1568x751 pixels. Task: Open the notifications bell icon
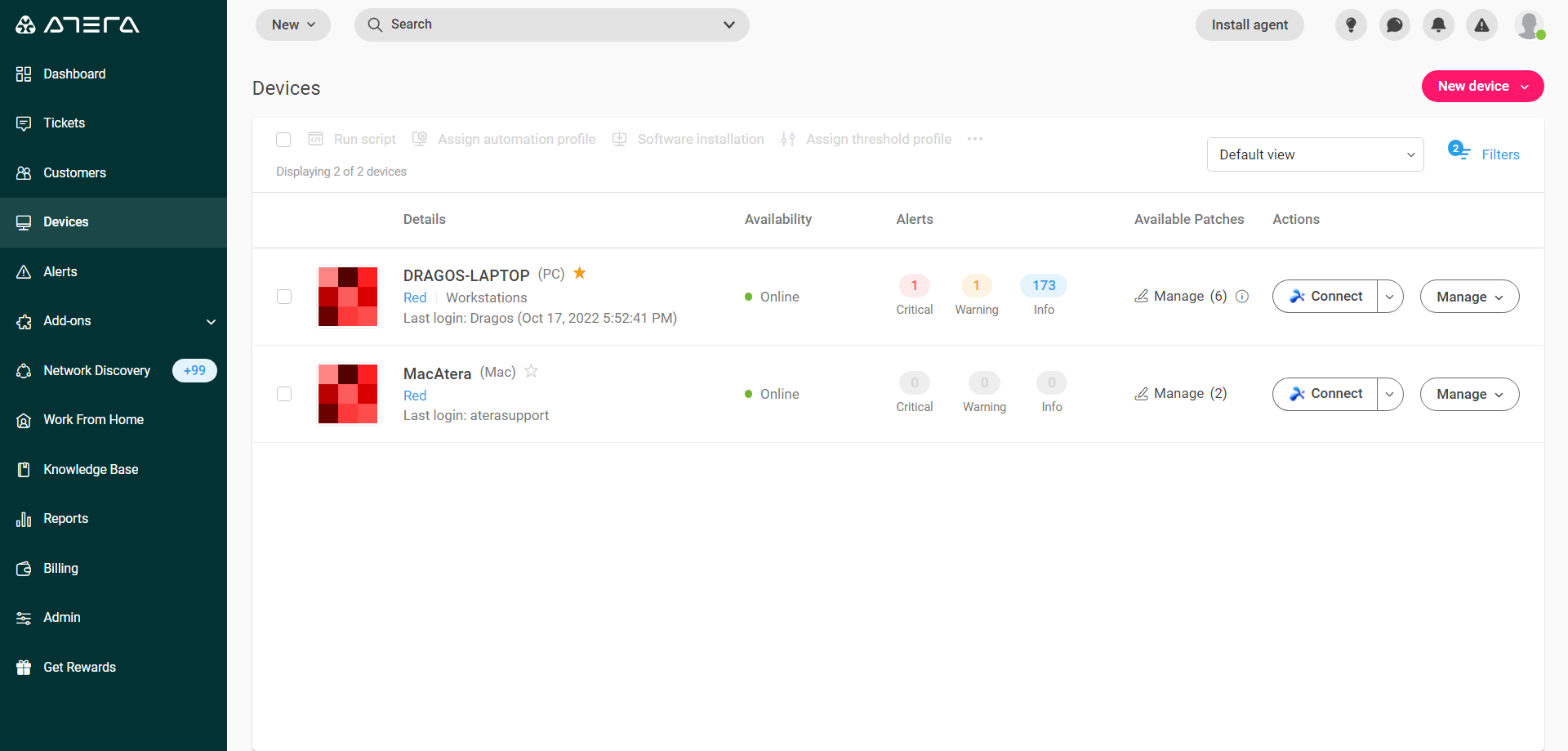(x=1438, y=25)
